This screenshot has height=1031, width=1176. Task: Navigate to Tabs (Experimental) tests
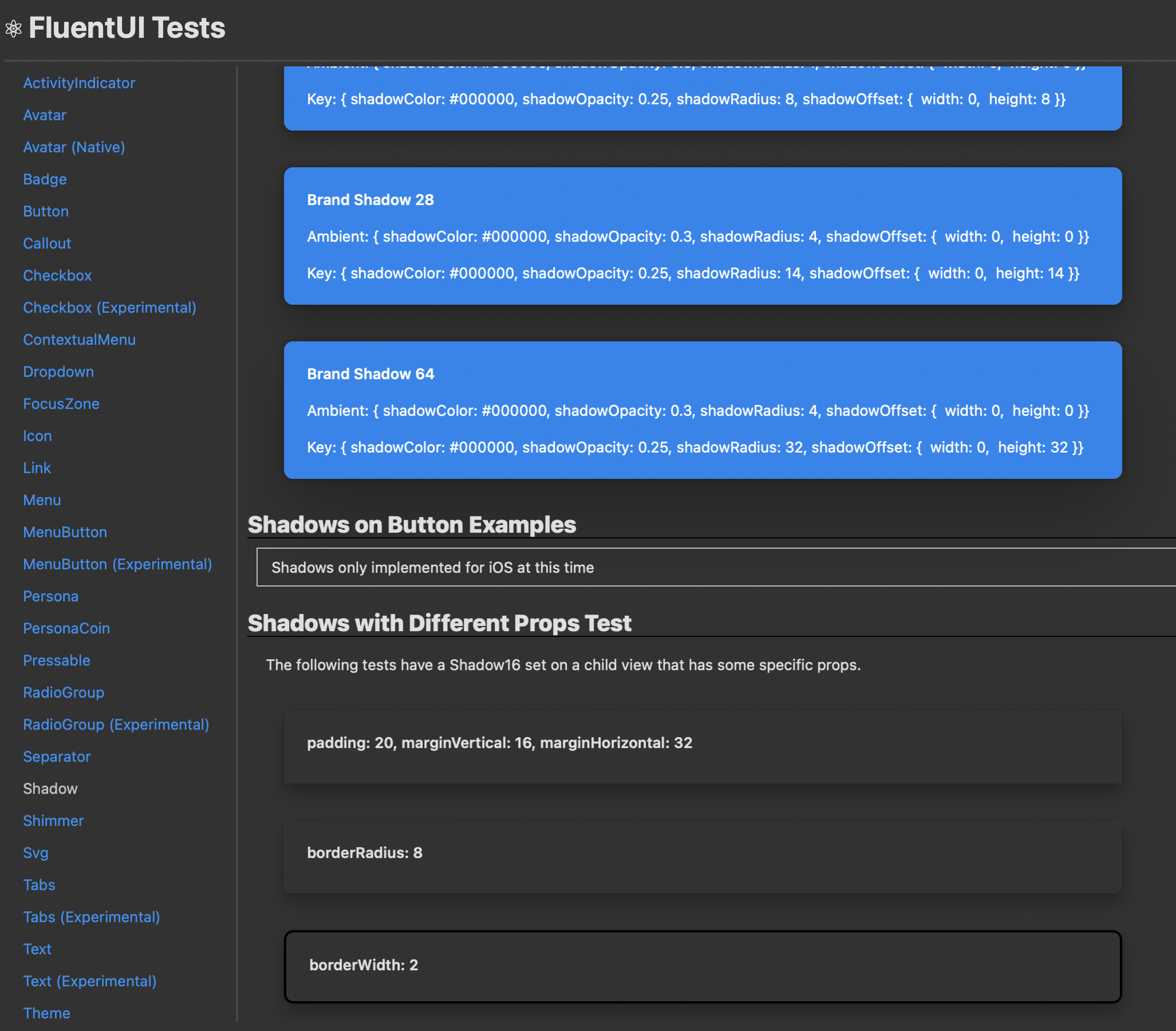[x=92, y=916]
